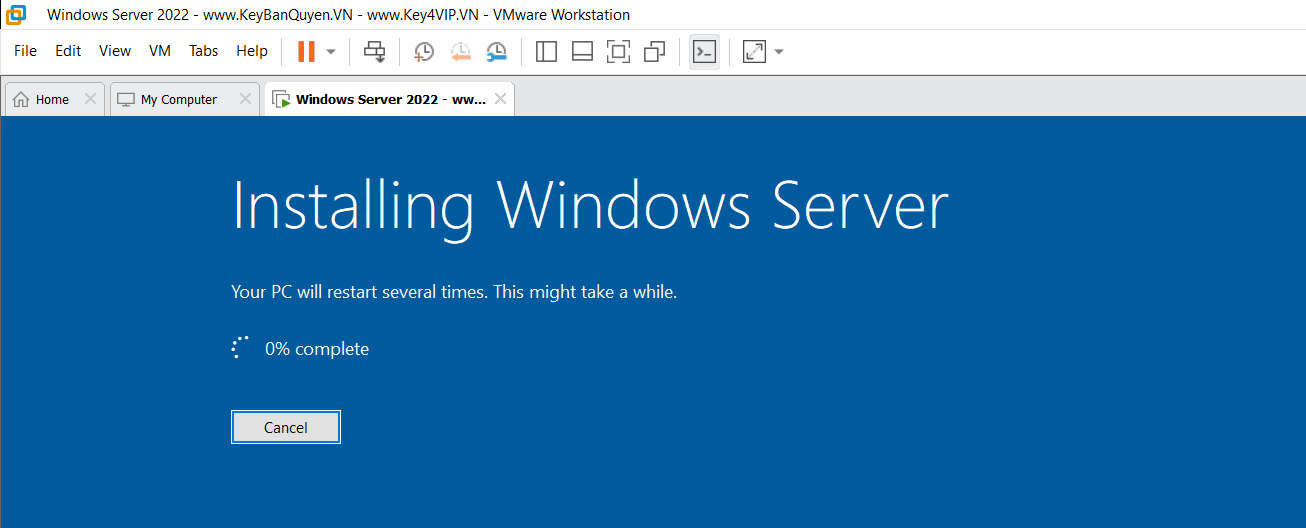
Task: Click the Send Ctrl+Alt+Del icon
Action: click(374, 51)
